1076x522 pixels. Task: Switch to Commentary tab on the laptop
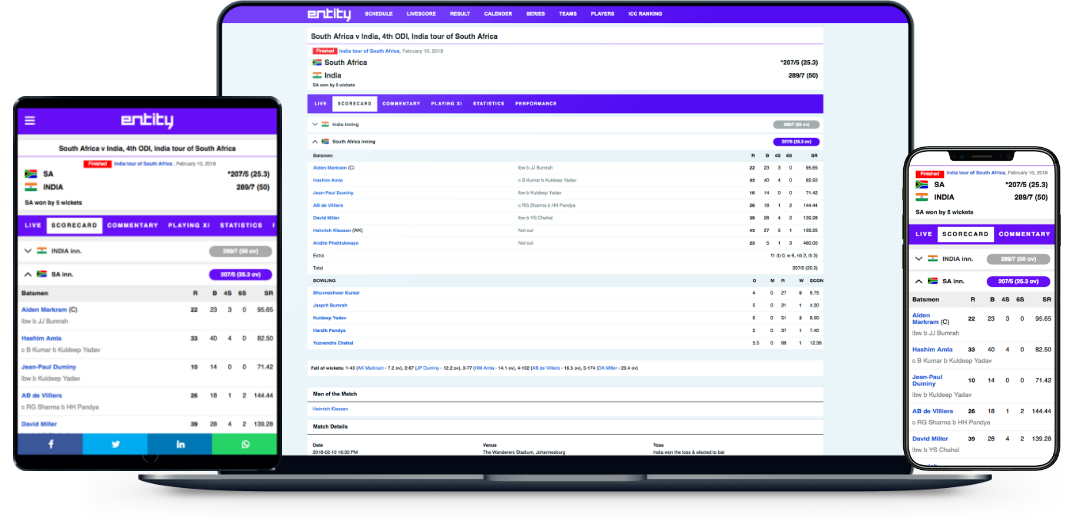[401, 103]
